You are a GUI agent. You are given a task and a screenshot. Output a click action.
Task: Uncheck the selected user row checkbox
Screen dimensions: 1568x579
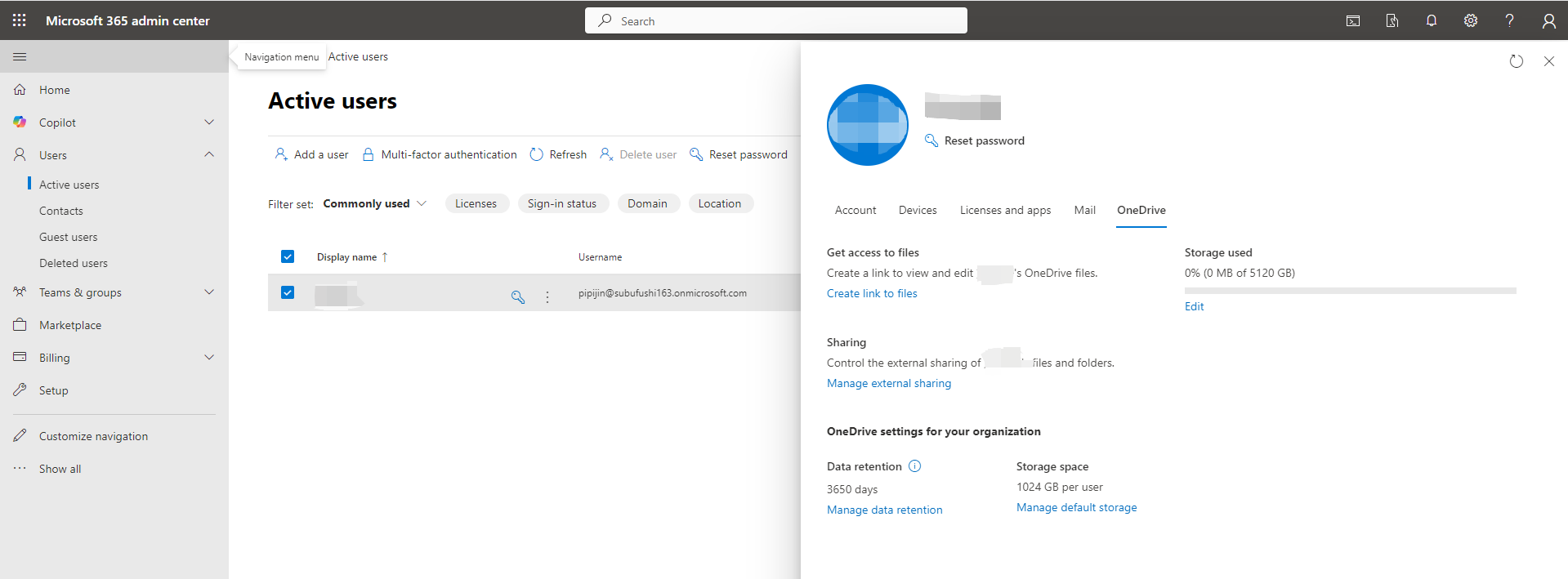288,292
